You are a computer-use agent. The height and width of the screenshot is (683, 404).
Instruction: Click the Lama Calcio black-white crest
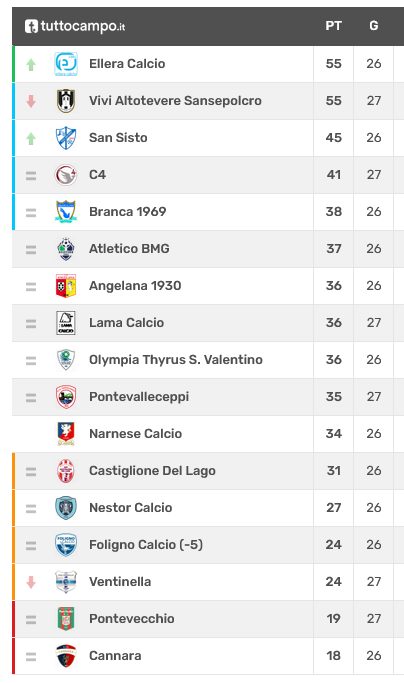pyautogui.click(x=66, y=323)
